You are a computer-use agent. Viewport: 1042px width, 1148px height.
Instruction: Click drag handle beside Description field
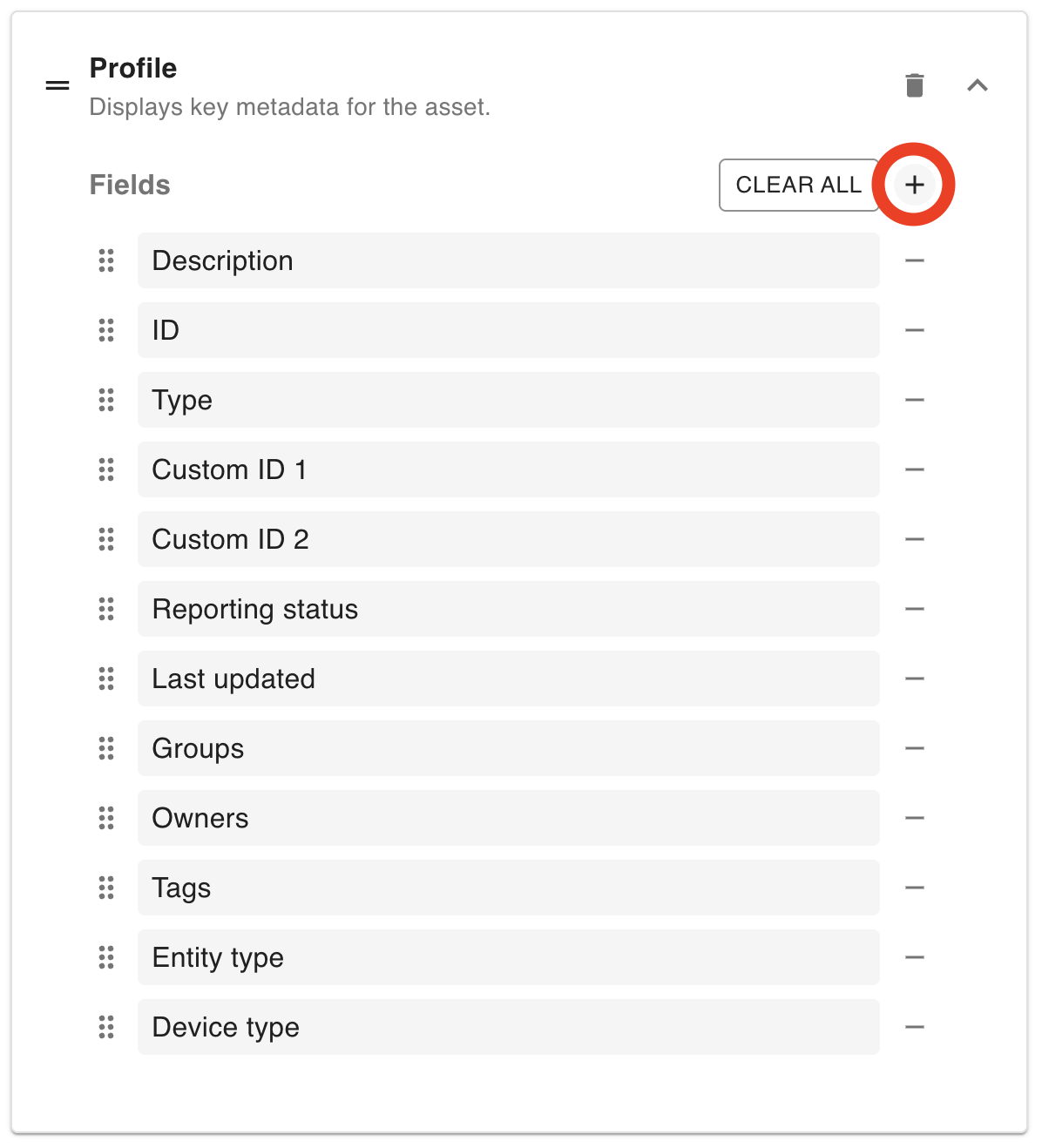[106, 260]
